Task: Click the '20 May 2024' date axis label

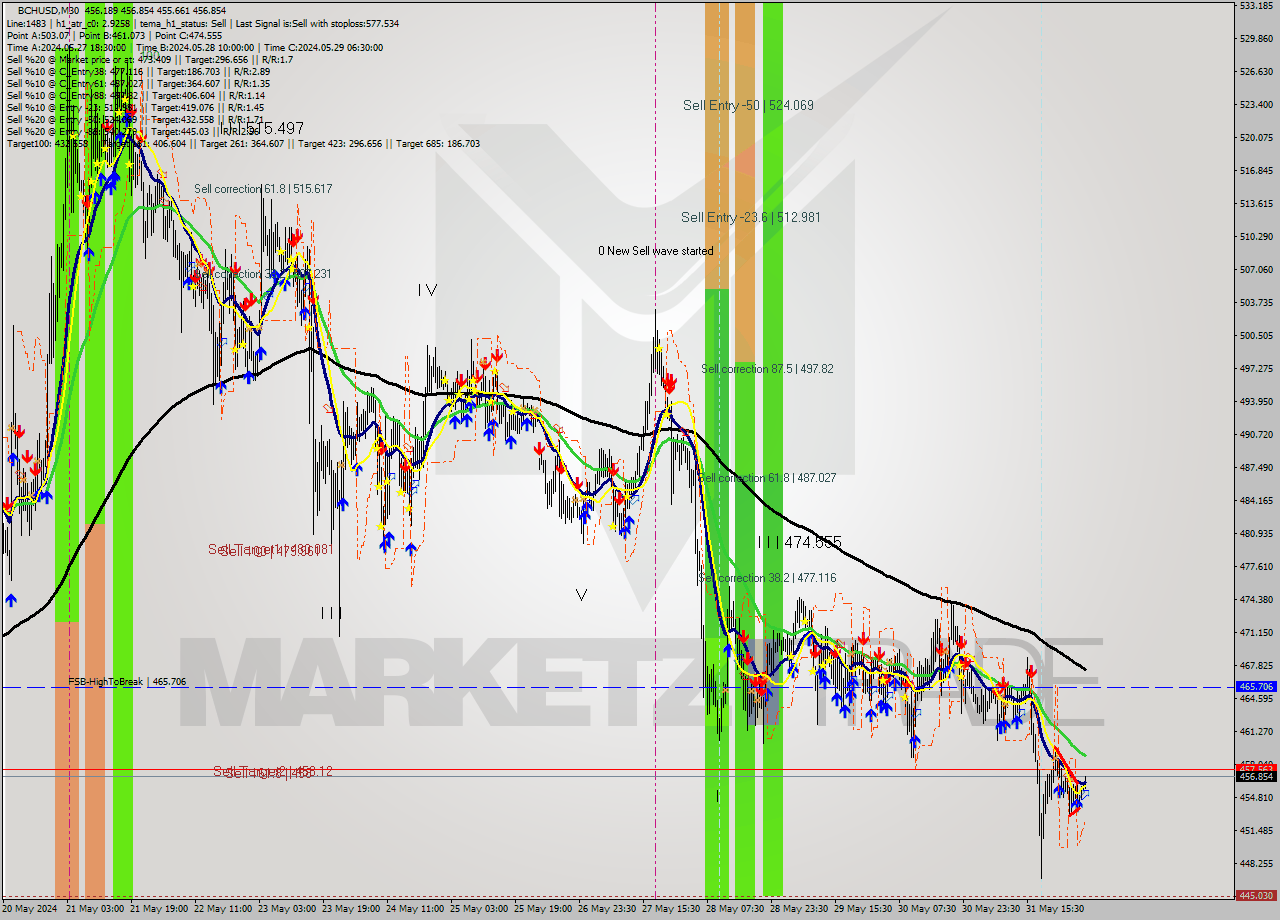Action: (31, 909)
